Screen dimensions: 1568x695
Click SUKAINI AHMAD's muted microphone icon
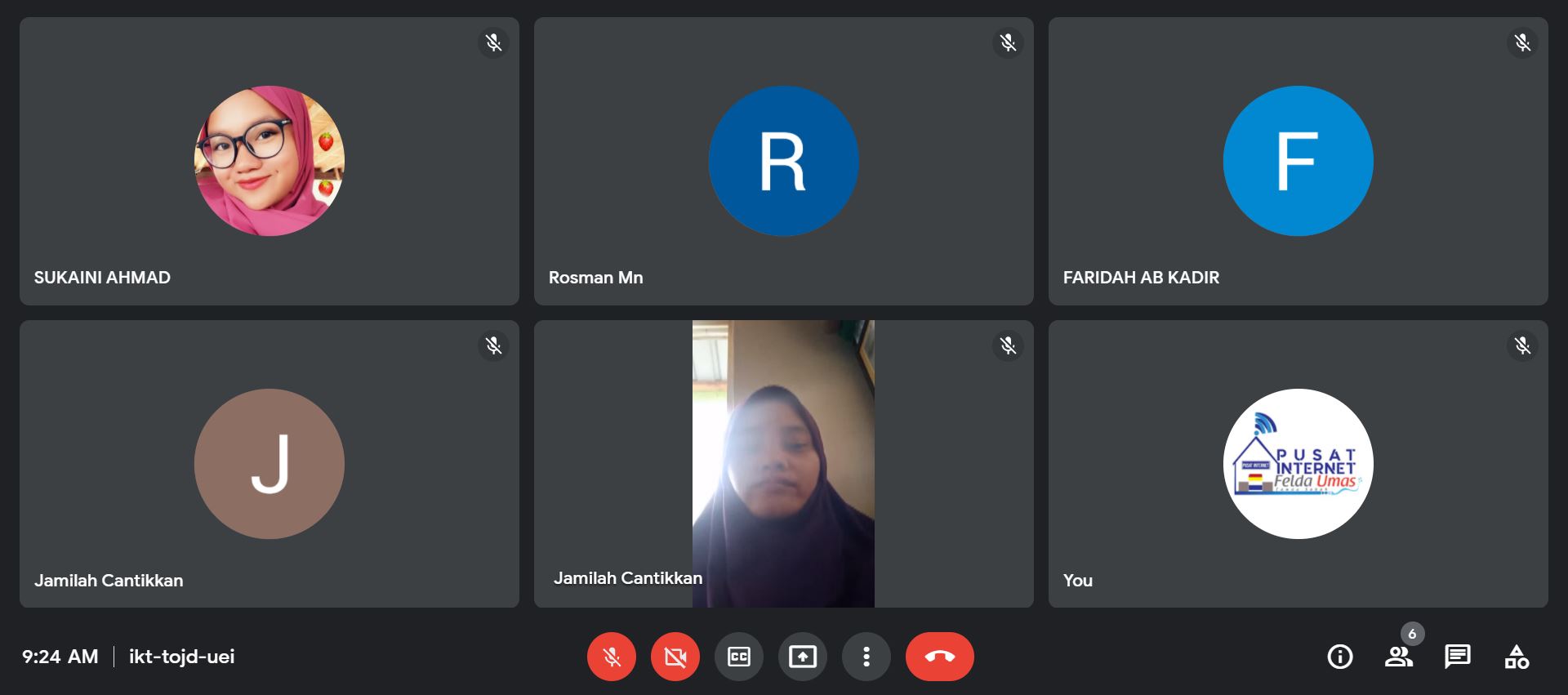tap(493, 42)
